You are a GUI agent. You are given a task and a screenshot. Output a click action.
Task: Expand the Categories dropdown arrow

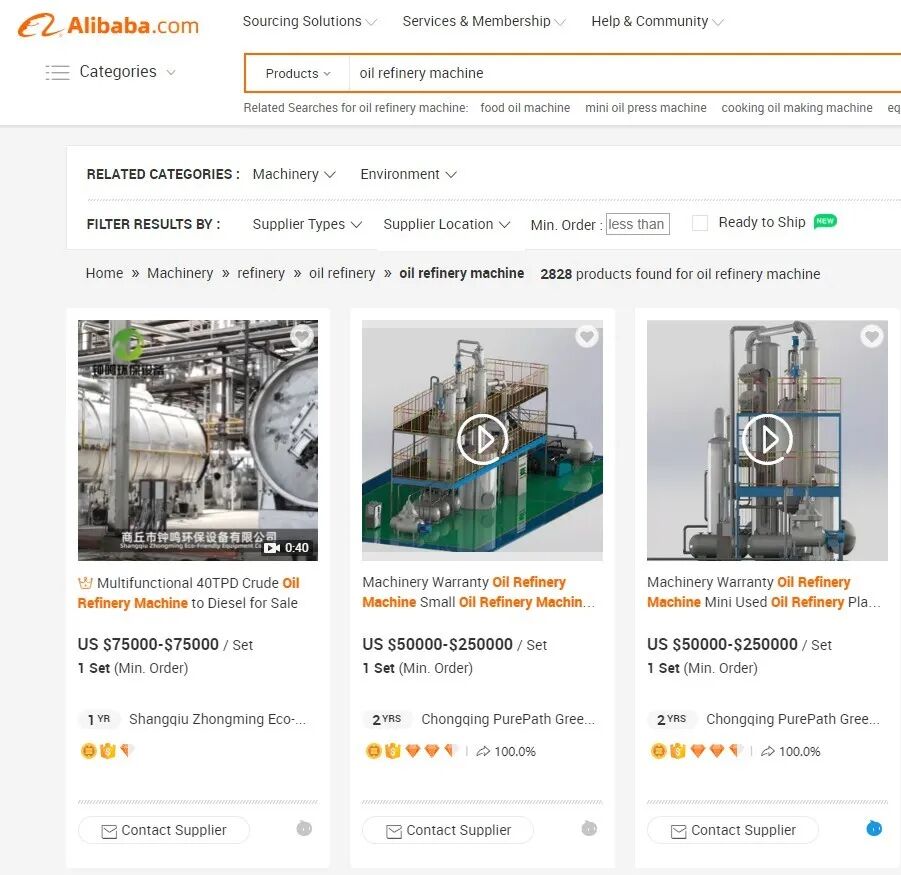[x=171, y=72]
